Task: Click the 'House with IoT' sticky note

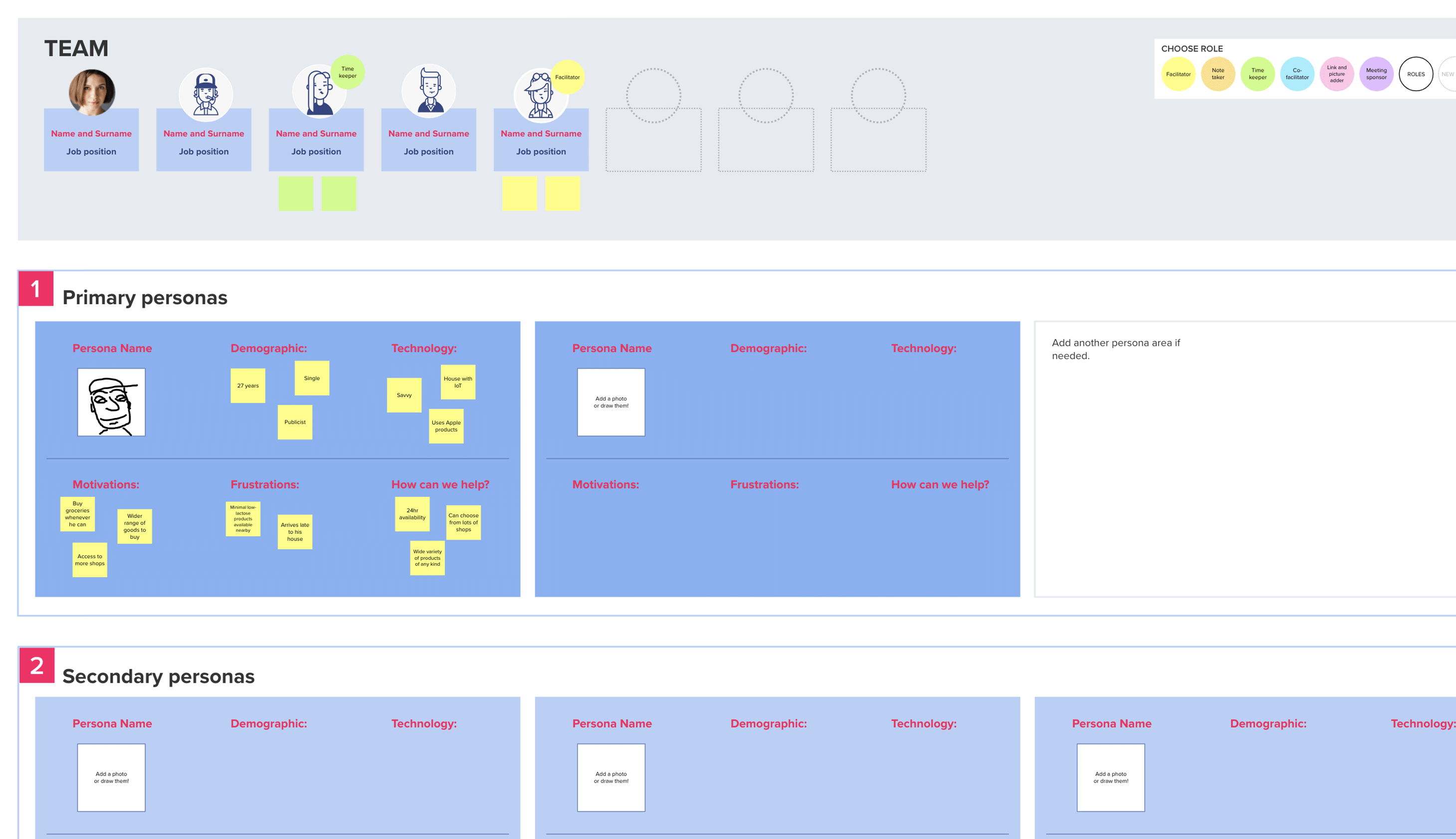Action: point(458,382)
